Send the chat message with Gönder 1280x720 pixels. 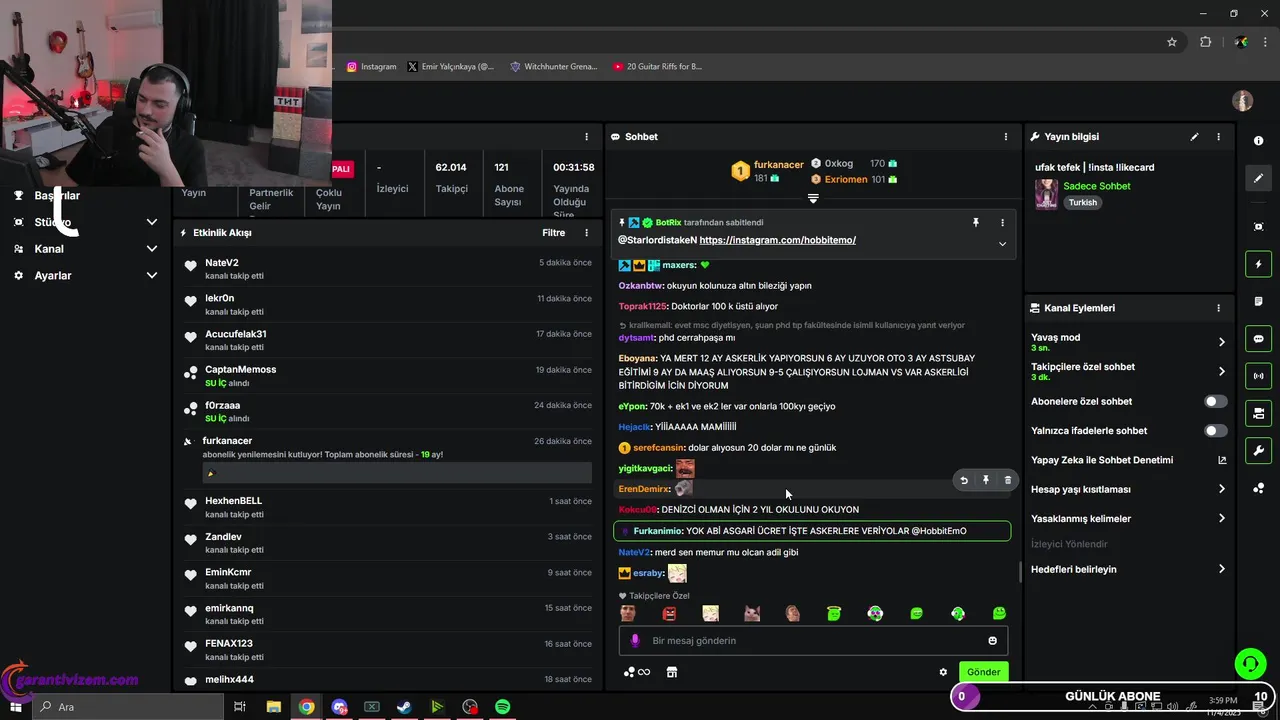click(x=983, y=672)
